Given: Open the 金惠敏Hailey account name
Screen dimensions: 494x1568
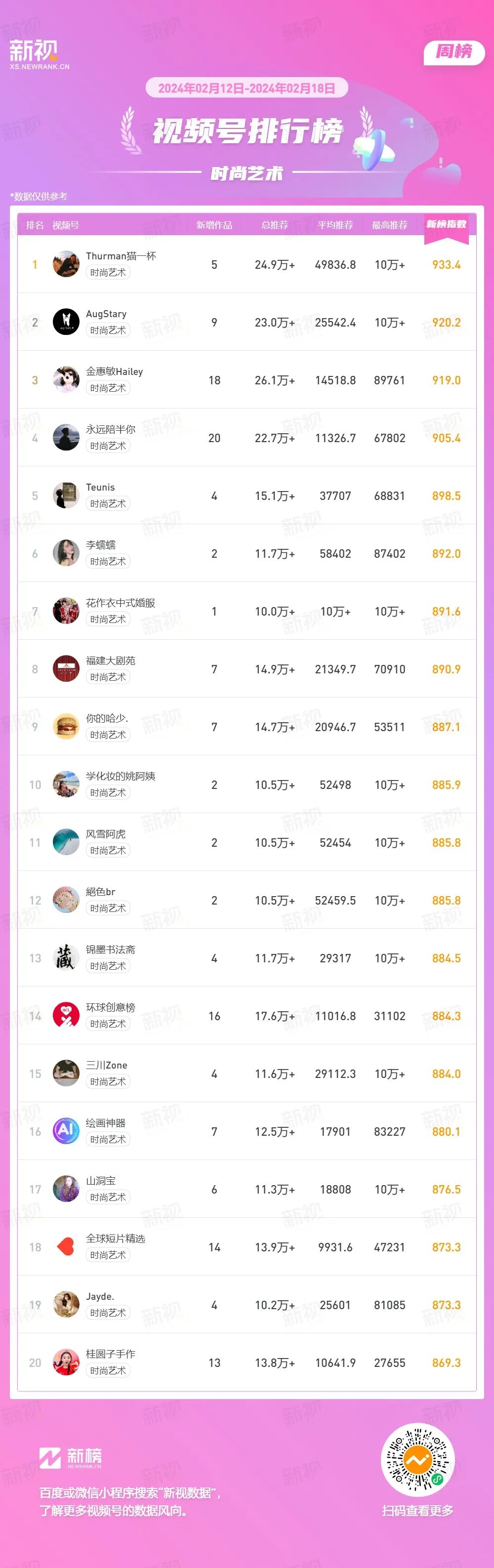Looking at the screenshot, I should click(115, 371).
